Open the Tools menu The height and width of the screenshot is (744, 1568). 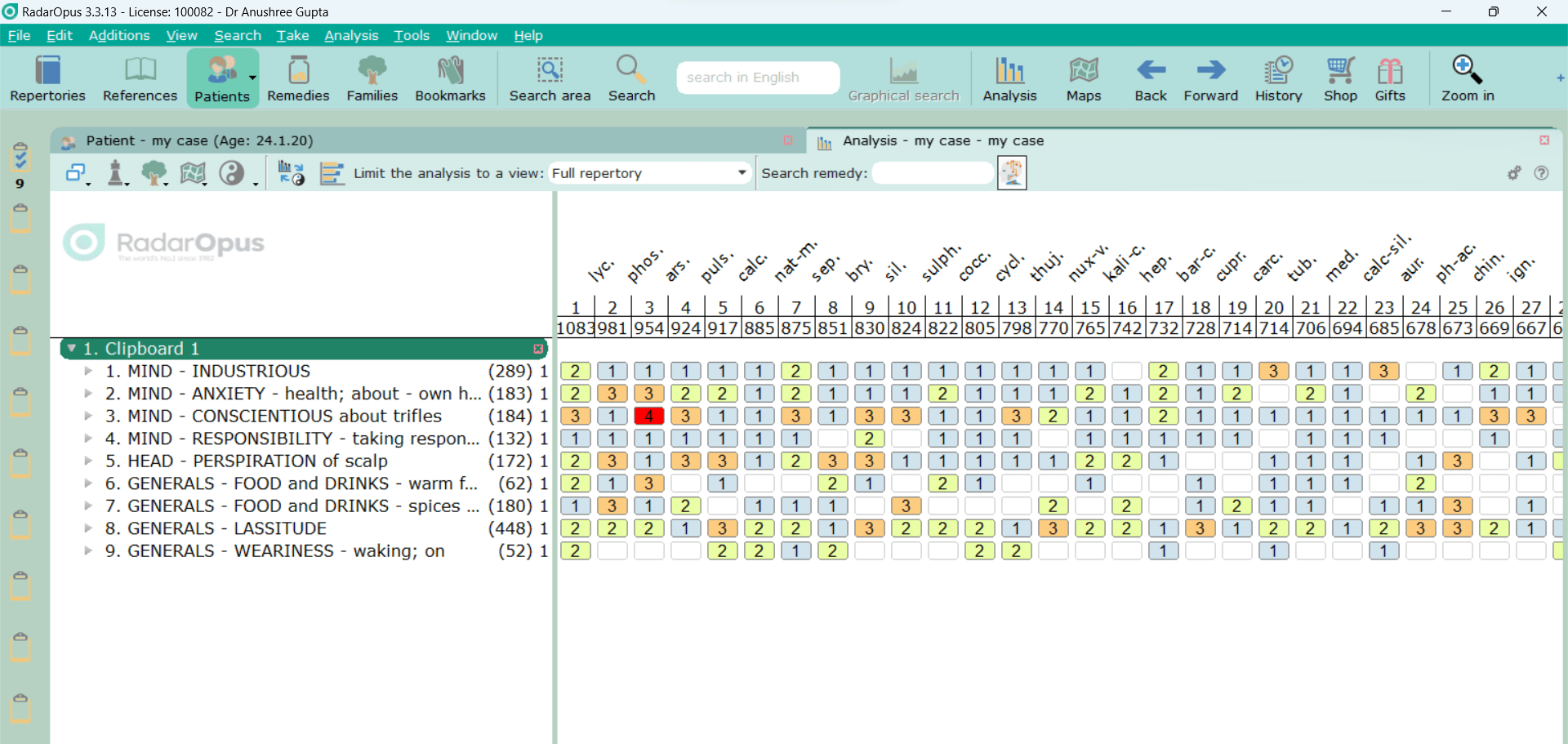click(x=412, y=35)
